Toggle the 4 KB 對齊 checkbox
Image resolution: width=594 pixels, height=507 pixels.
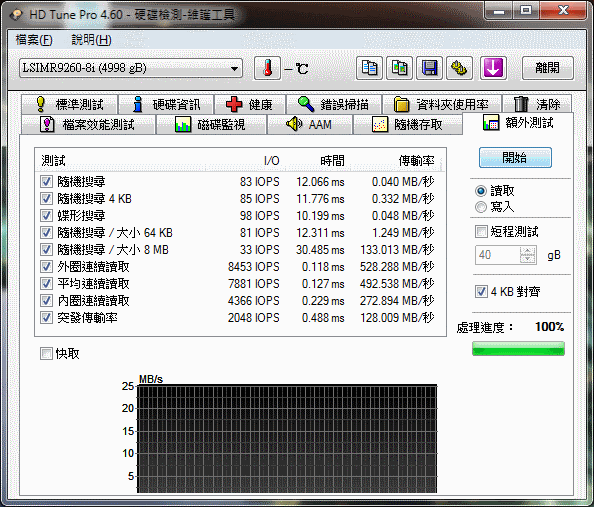pos(481,292)
